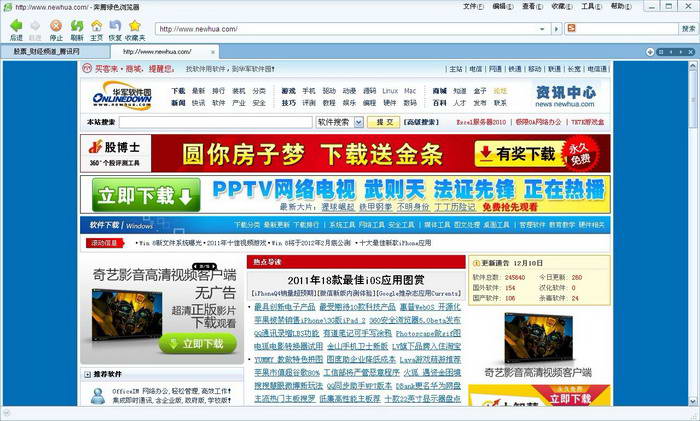Open the address bar history dropdown

[542, 29]
